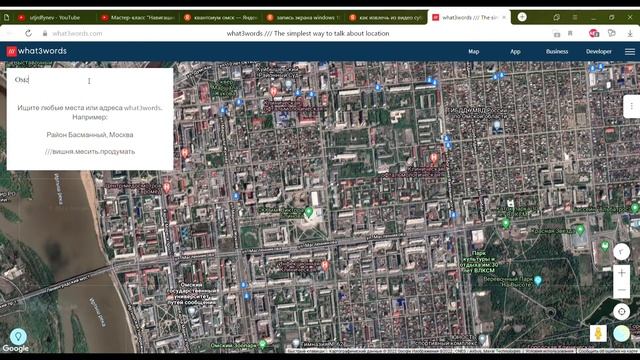Select the example ///вишня.месить.продумать

90,151
